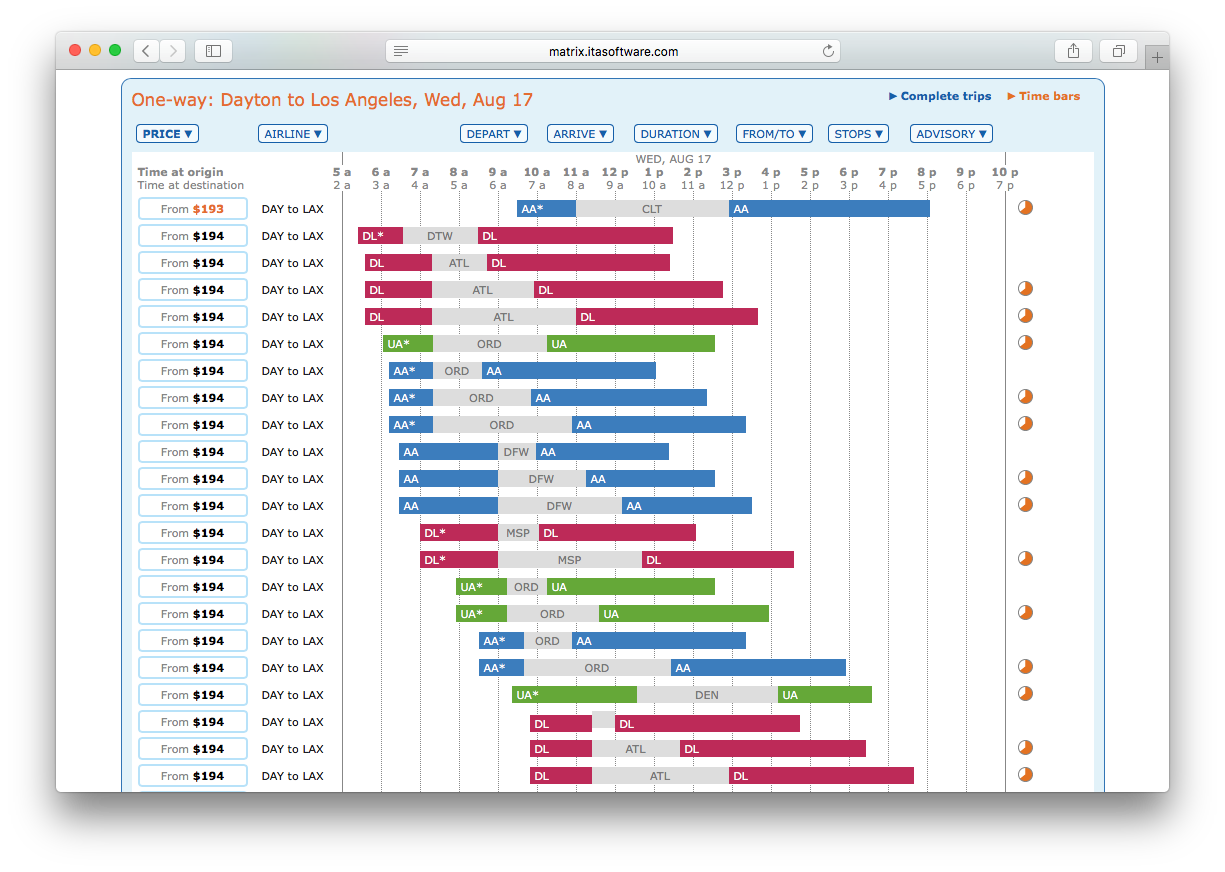Click the 'WED, AUG 17' date header
Screen dimensions: 1225x872
click(x=674, y=159)
